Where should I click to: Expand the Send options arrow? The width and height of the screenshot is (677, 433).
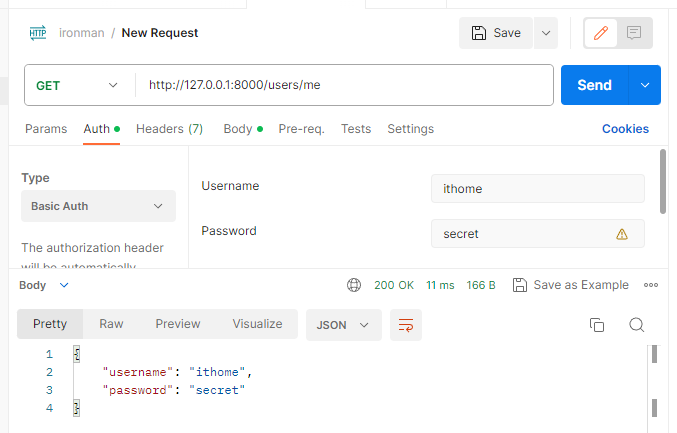pos(645,85)
